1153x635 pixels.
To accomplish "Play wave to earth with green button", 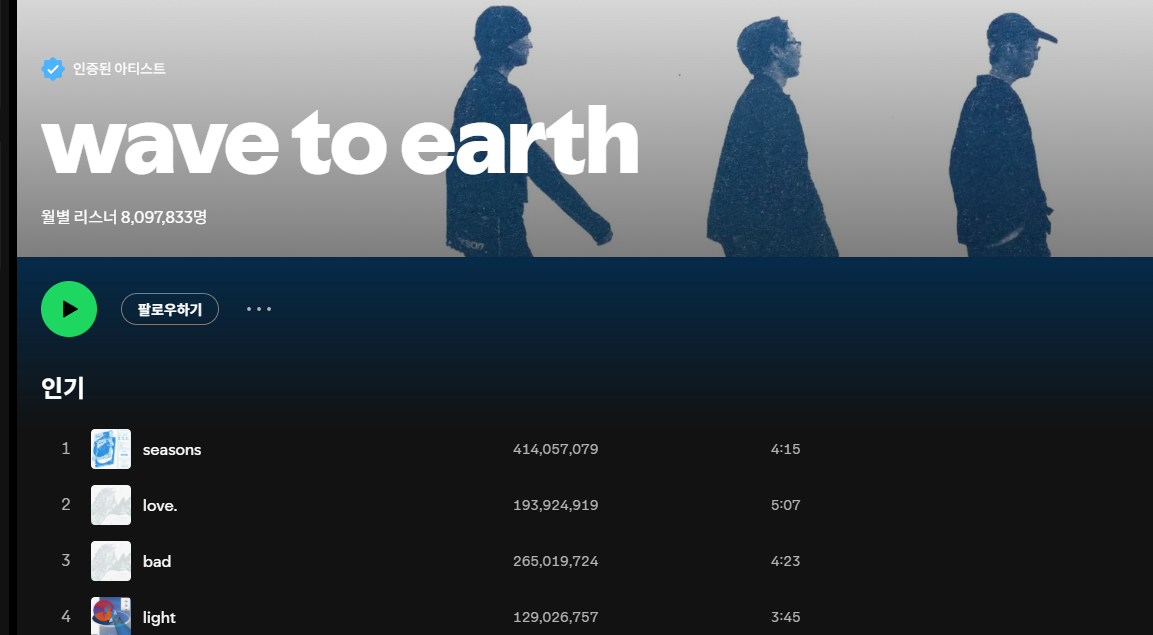I will 69,309.
